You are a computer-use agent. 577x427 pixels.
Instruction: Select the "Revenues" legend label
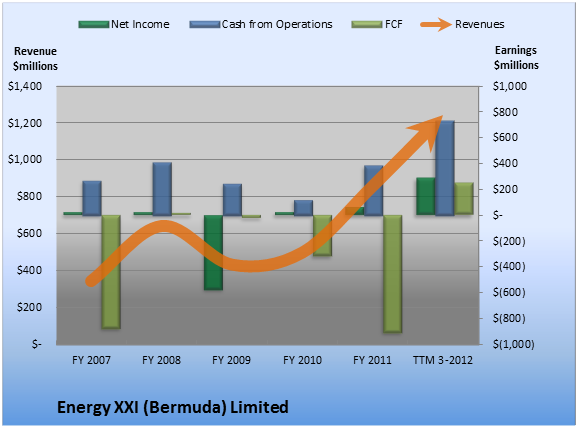click(479, 24)
